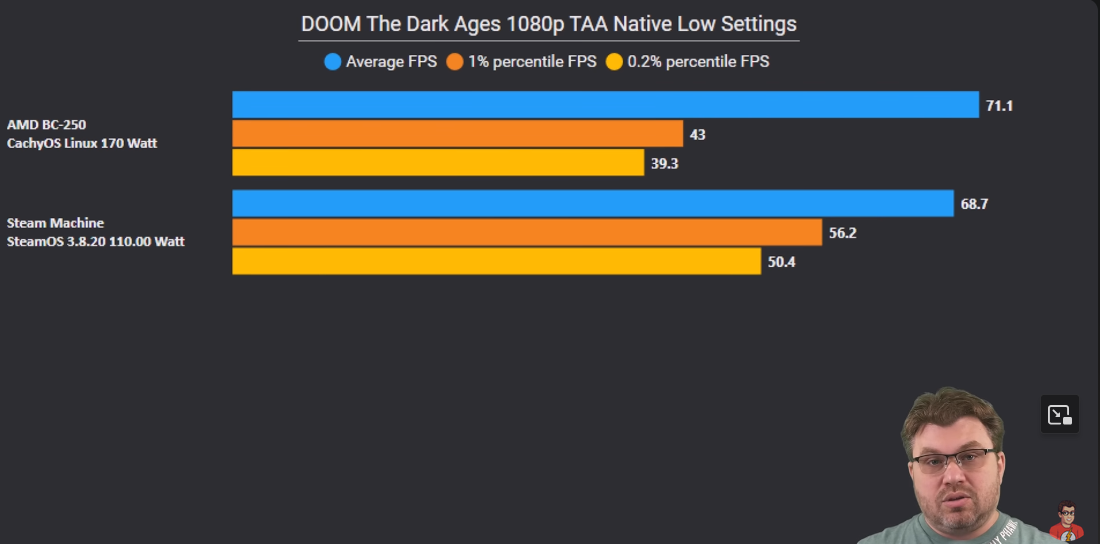The image size is (1100, 544).
Task: Click the chart title DOOM The Dark Ages
Action: click(549, 24)
